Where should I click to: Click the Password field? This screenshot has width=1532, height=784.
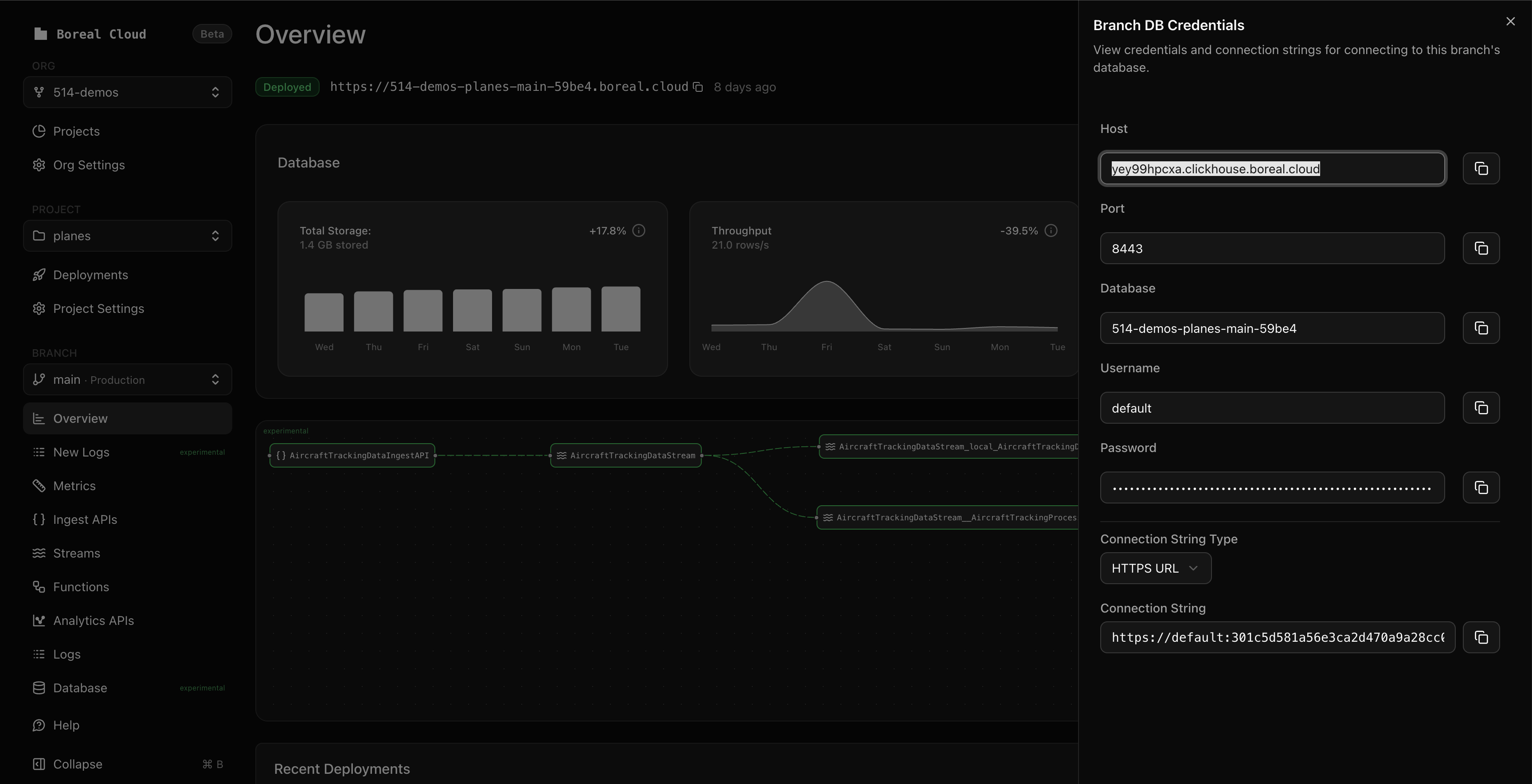[x=1271, y=488]
